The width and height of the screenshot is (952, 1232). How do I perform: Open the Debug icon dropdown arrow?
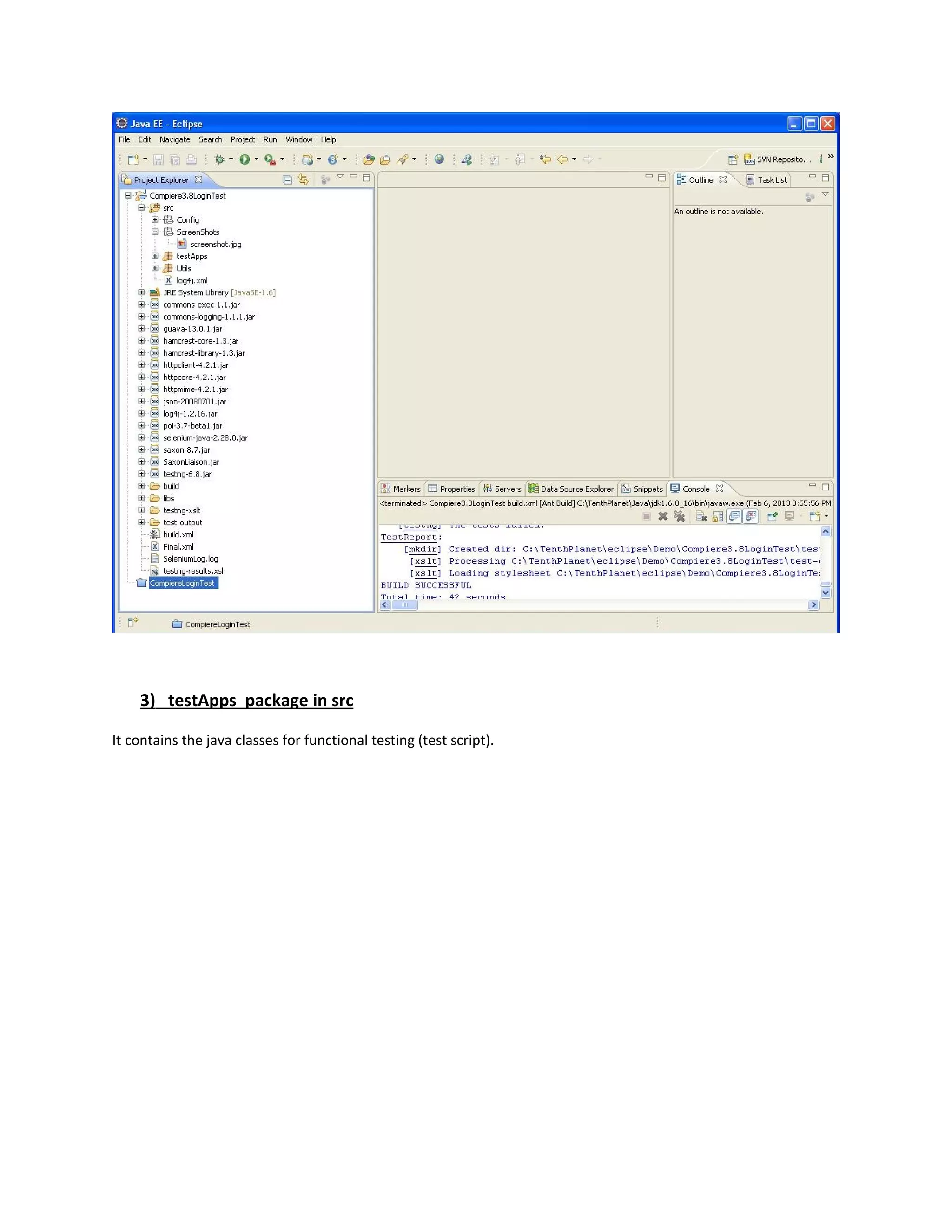click(x=231, y=159)
